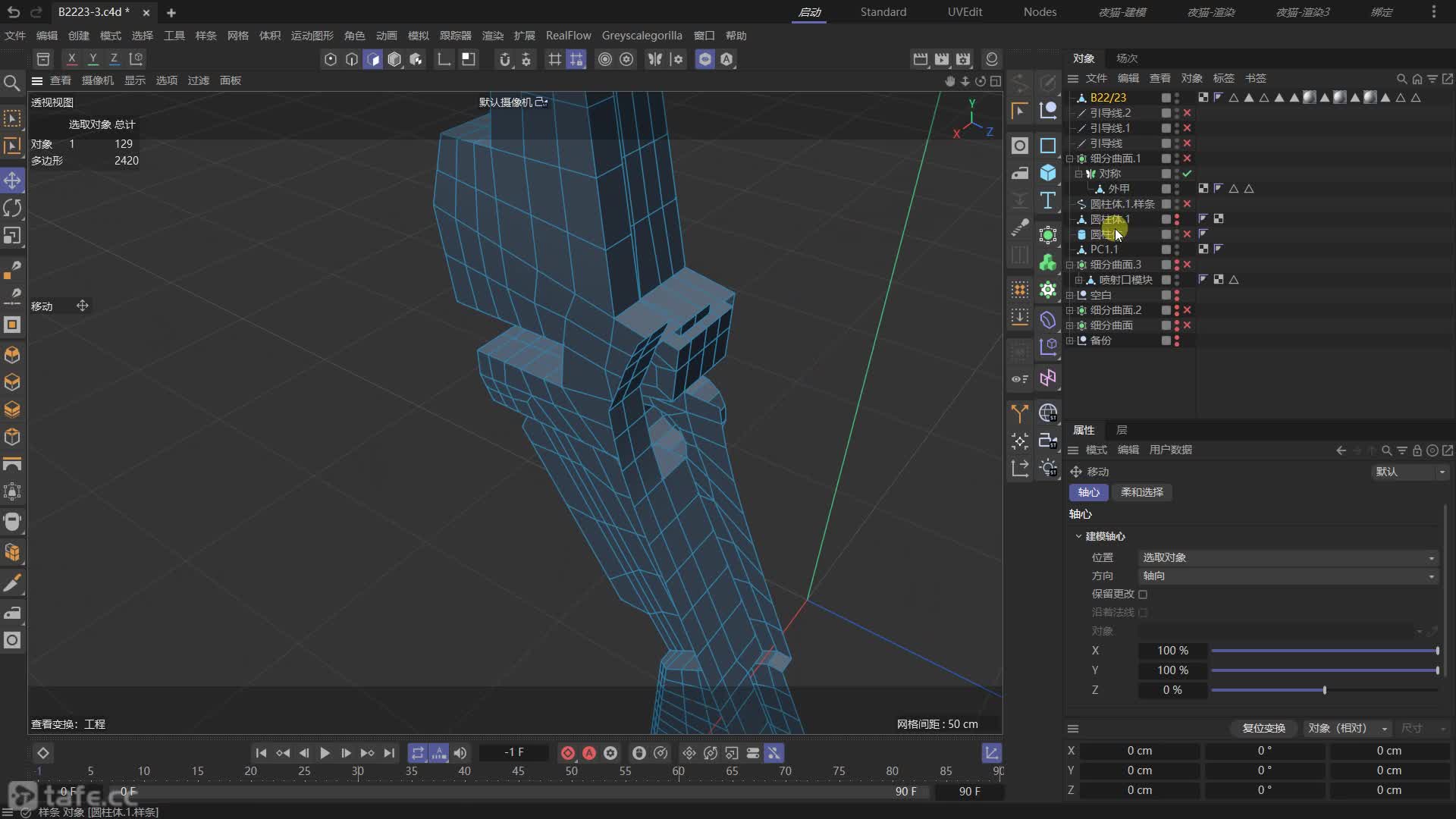Collapse the 建模轴心 section

[1078, 536]
